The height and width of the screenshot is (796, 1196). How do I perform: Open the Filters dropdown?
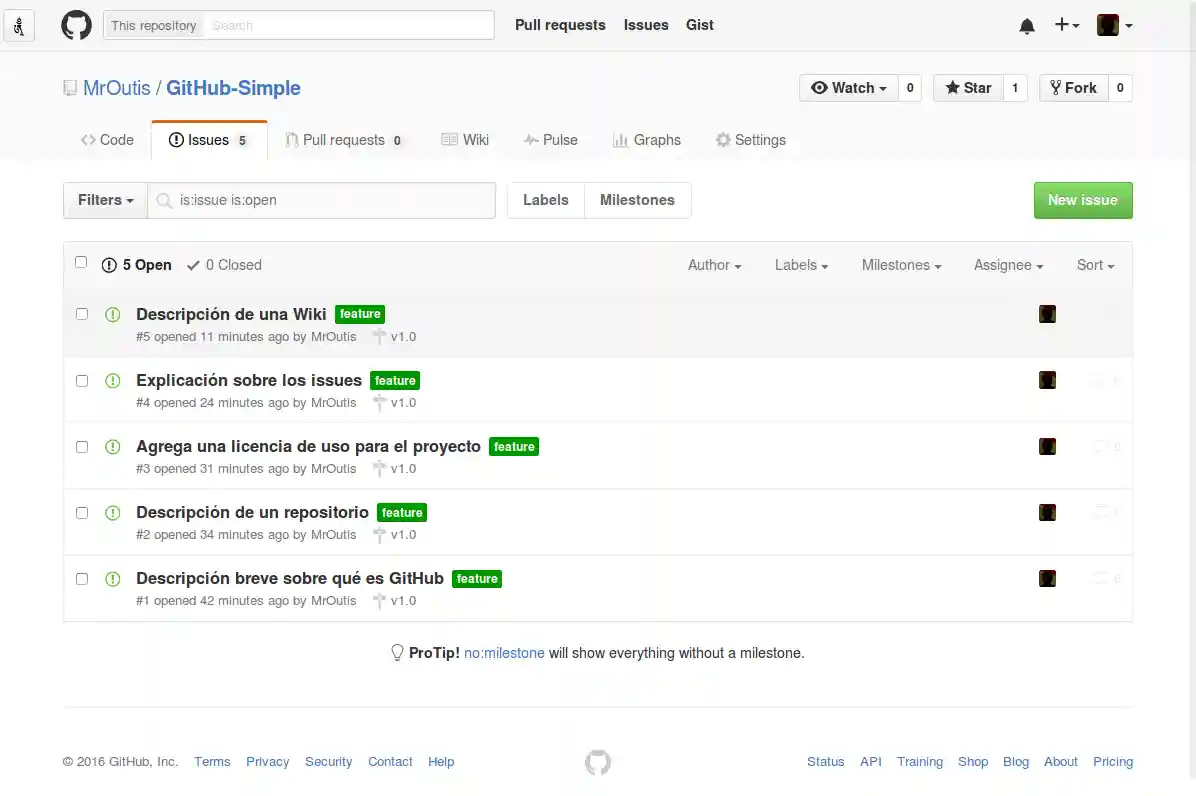pyautogui.click(x=104, y=200)
